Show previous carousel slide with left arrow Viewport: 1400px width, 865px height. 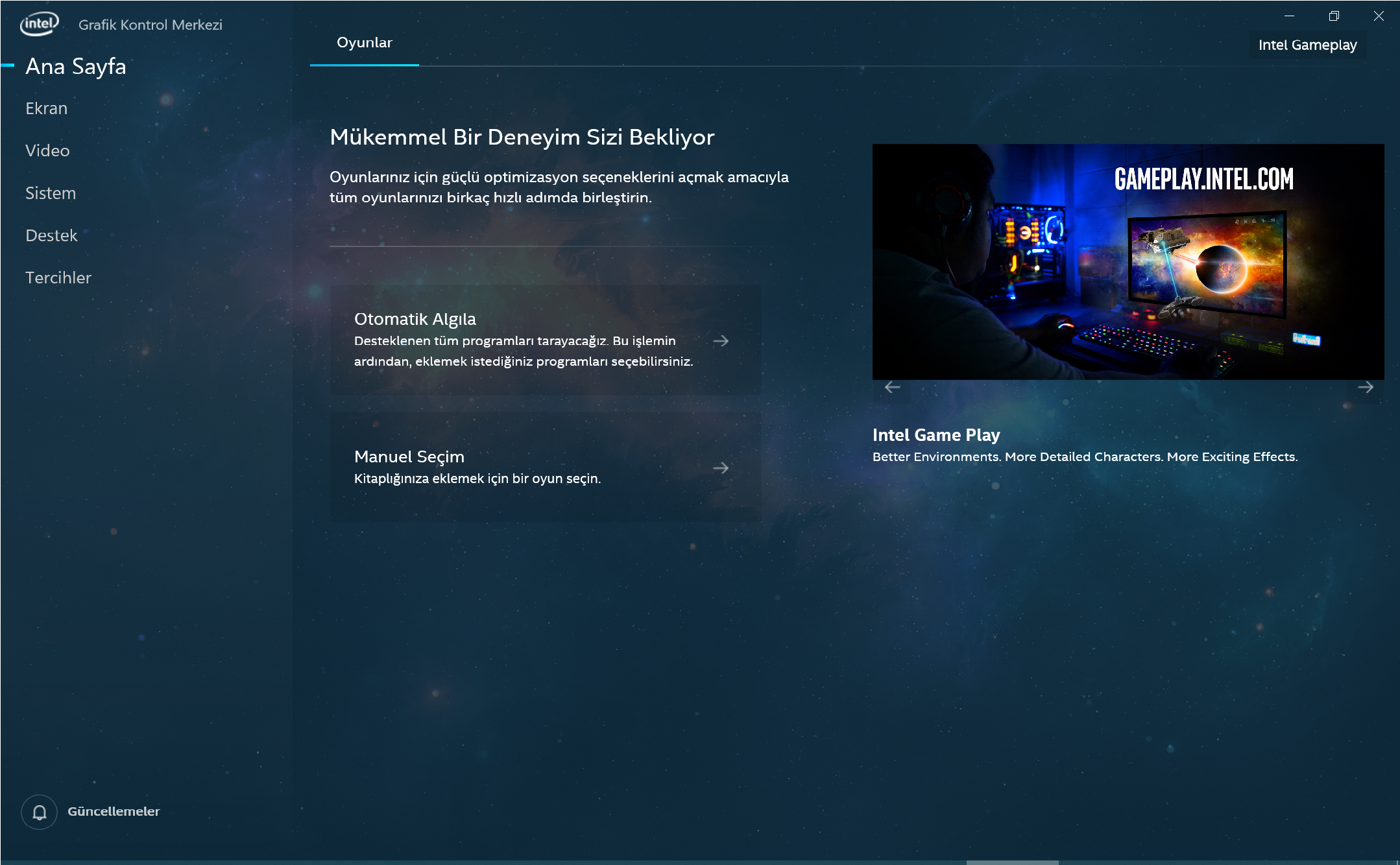pos(893,387)
